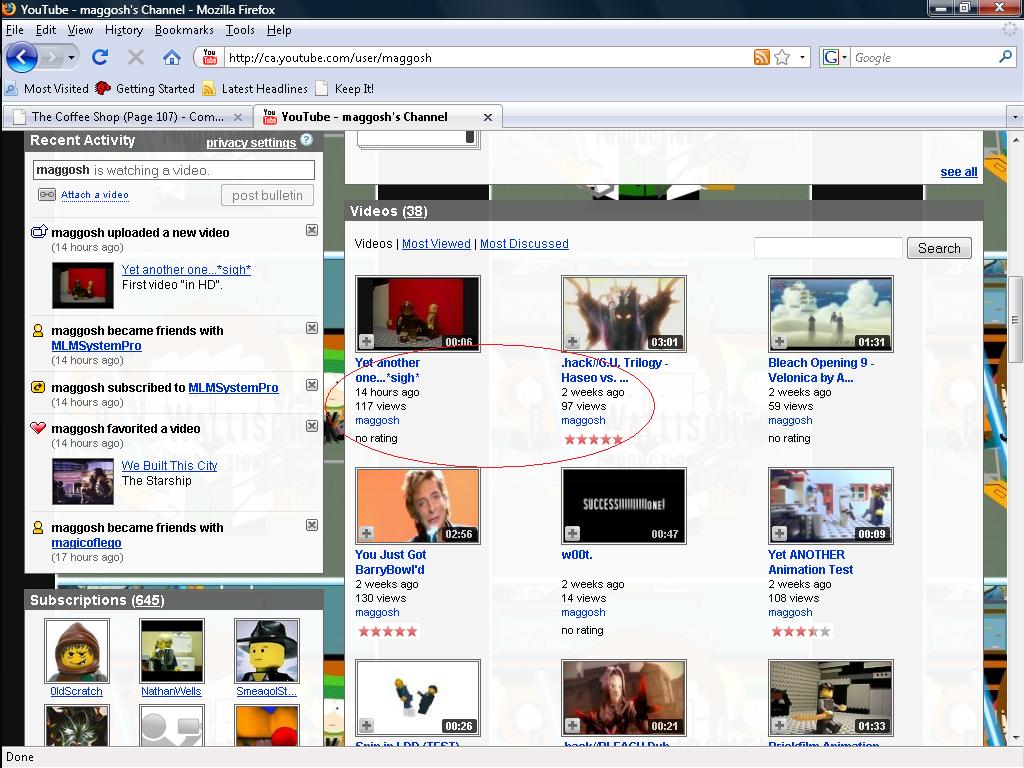Viewport: 1024px width, 768px height.
Task: Remove 'subscribed to MLMSystemPro' activity item
Action: pyautogui.click(x=312, y=385)
